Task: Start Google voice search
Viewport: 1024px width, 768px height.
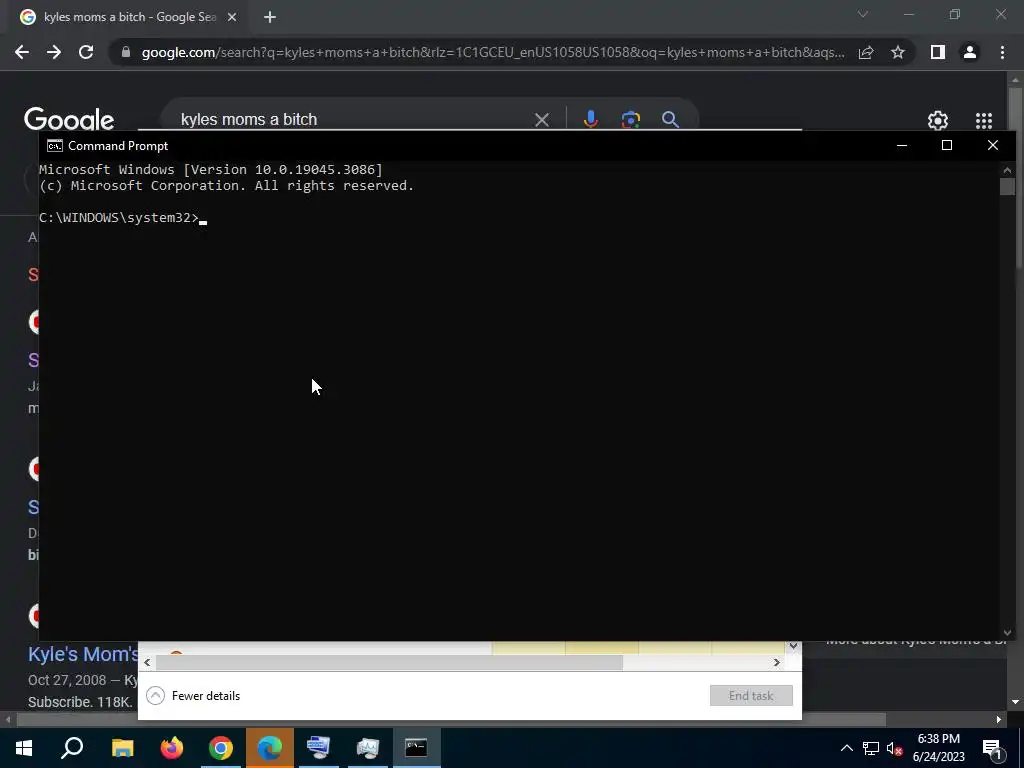Action: tap(590, 120)
